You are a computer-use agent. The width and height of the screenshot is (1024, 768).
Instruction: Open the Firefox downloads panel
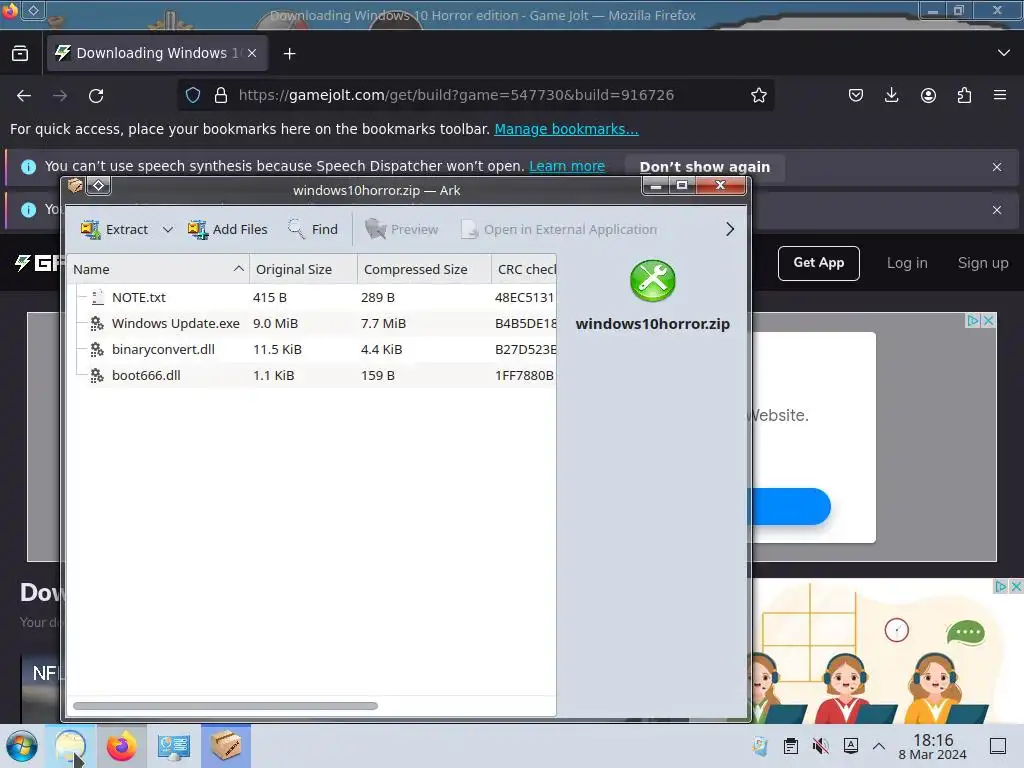click(891, 95)
